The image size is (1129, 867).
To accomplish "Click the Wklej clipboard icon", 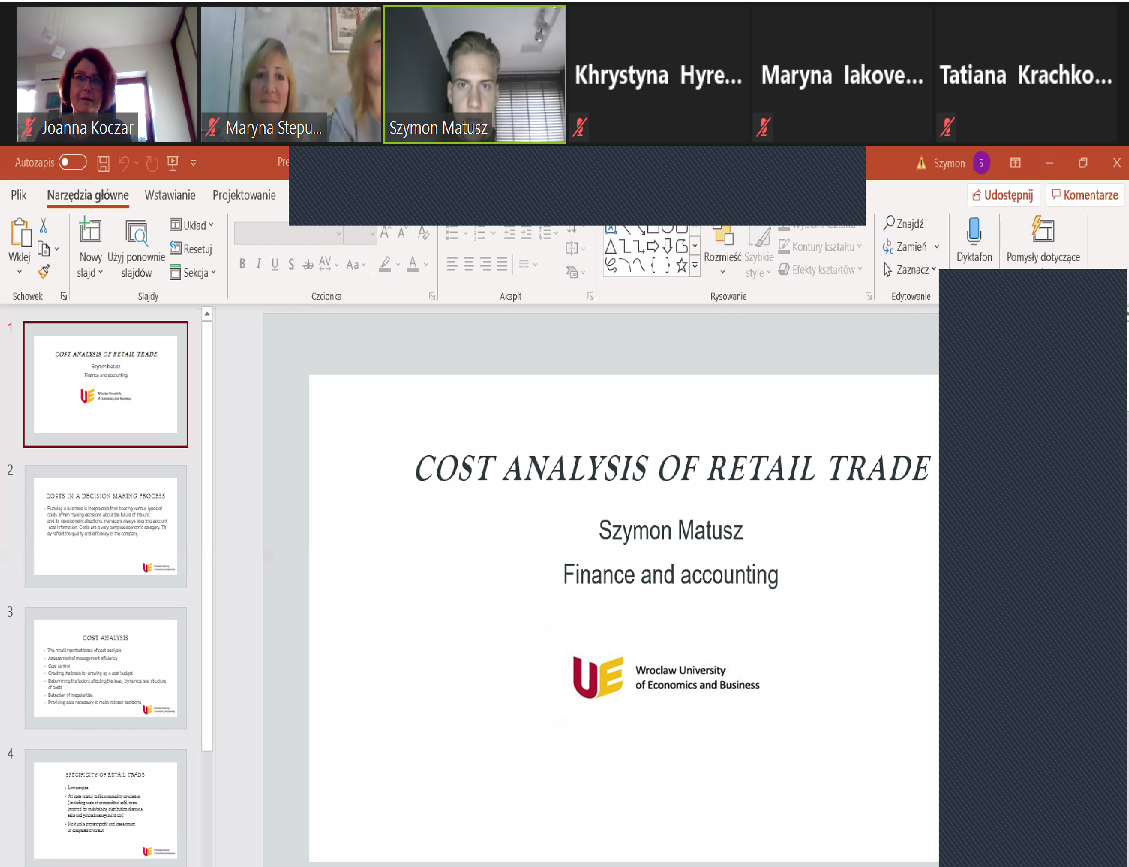I will [x=20, y=233].
